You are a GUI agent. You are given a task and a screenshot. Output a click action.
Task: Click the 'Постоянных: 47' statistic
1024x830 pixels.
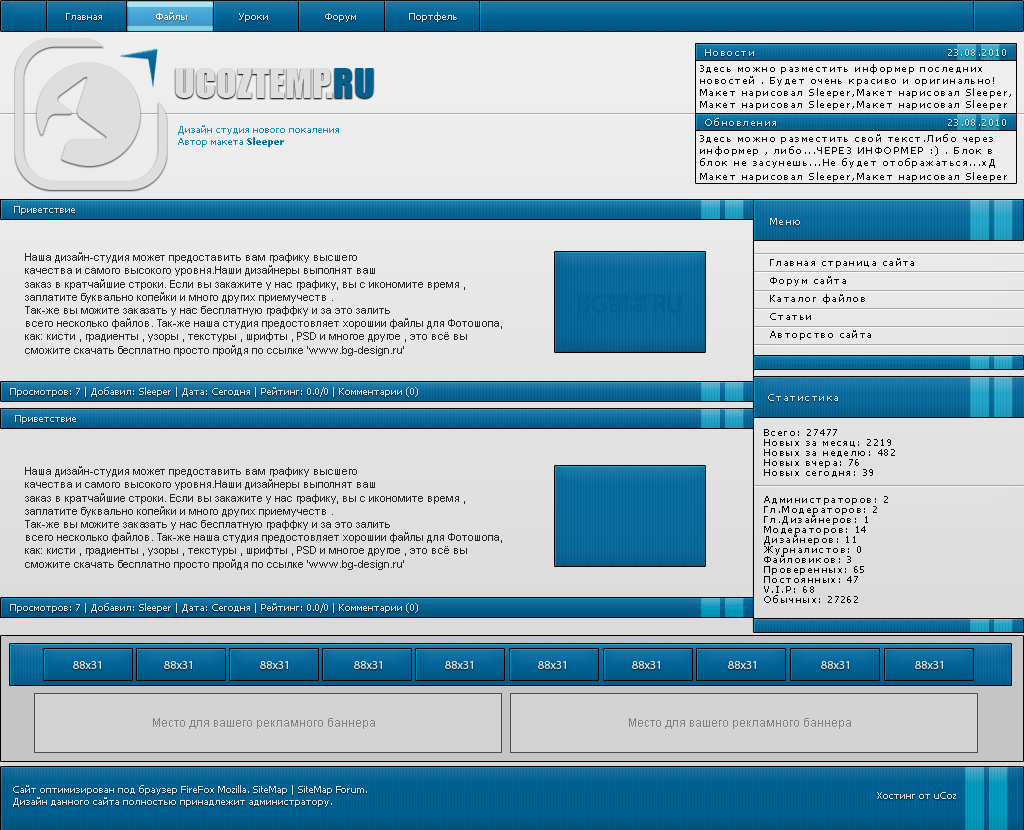click(x=811, y=580)
